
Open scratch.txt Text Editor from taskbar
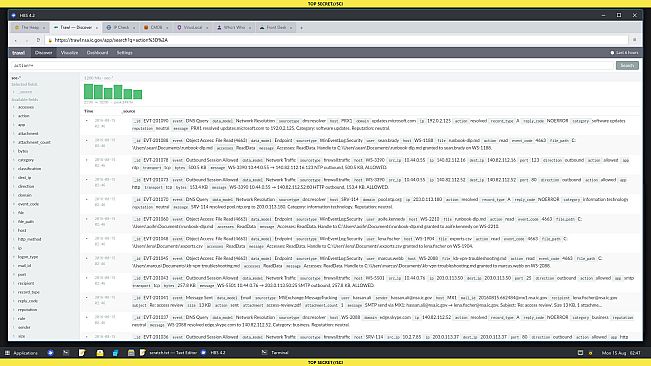coord(169,353)
